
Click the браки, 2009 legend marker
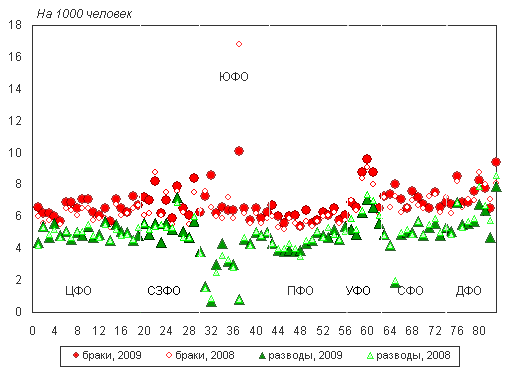[76, 355]
